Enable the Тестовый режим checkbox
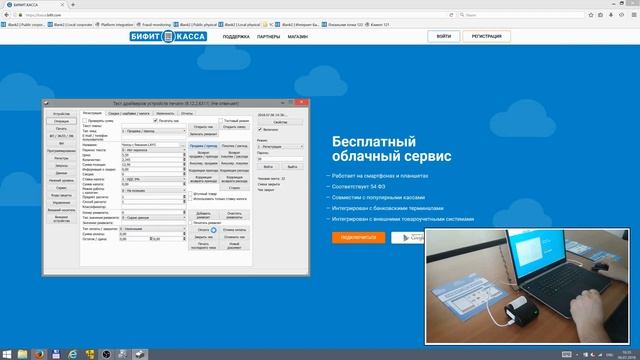The width and height of the screenshot is (640, 360). click(x=221, y=121)
